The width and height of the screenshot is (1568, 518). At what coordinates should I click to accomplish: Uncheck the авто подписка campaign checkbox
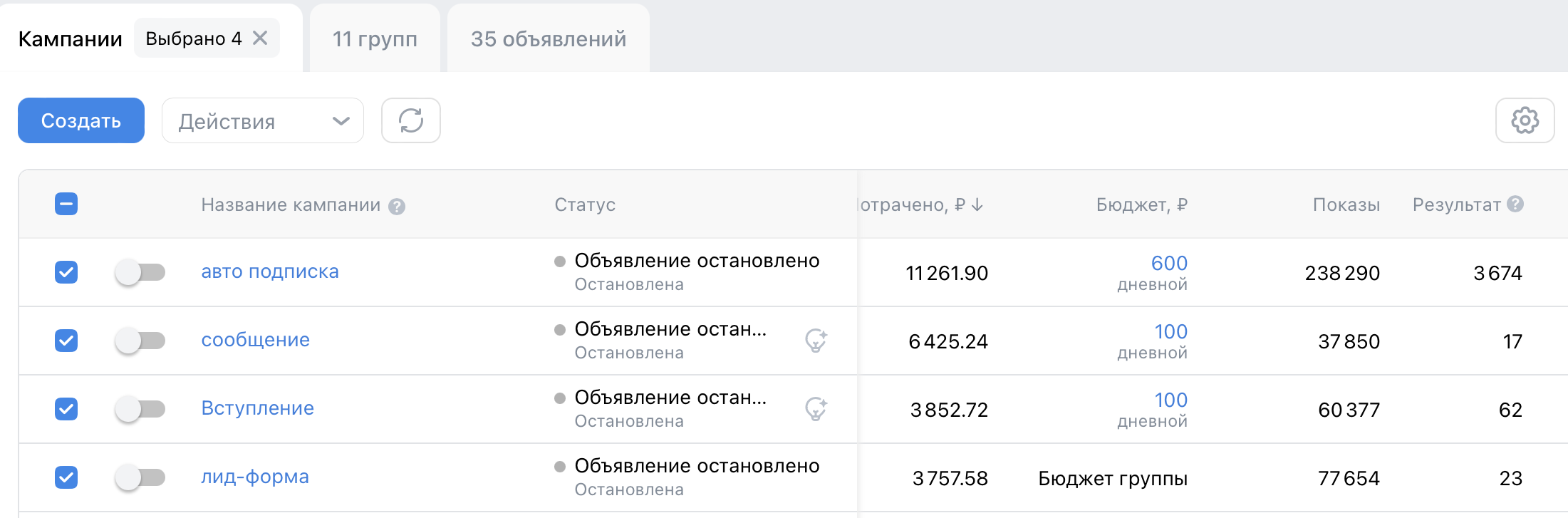point(66,272)
